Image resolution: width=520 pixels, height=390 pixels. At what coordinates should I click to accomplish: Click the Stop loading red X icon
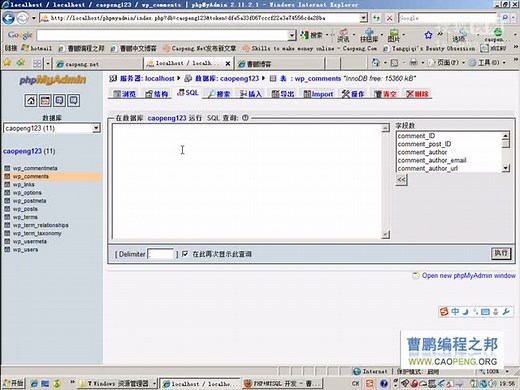(x=389, y=18)
